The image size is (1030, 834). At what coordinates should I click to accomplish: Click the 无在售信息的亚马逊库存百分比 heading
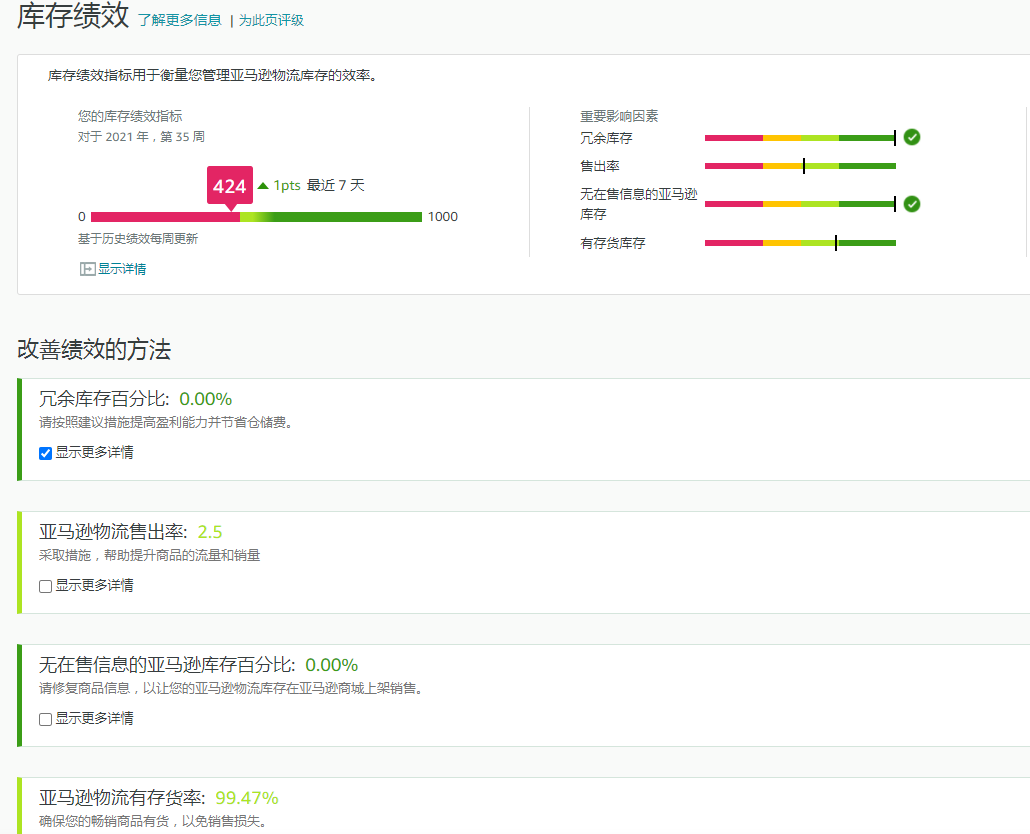pos(167,665)
